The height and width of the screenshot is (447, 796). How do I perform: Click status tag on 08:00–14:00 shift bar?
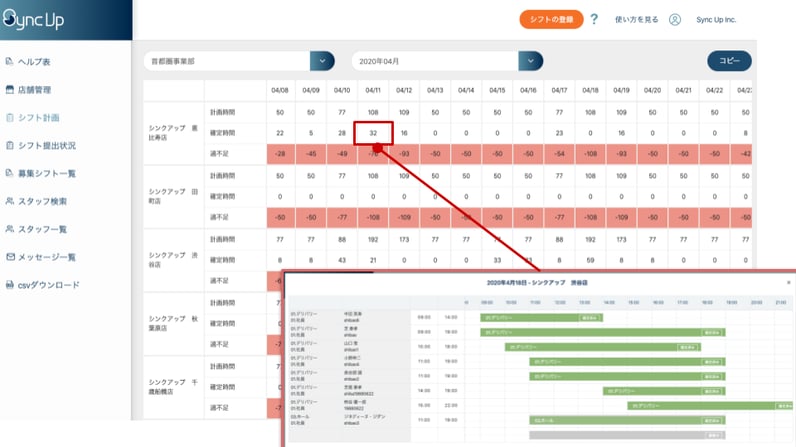[x=590, y=318]
